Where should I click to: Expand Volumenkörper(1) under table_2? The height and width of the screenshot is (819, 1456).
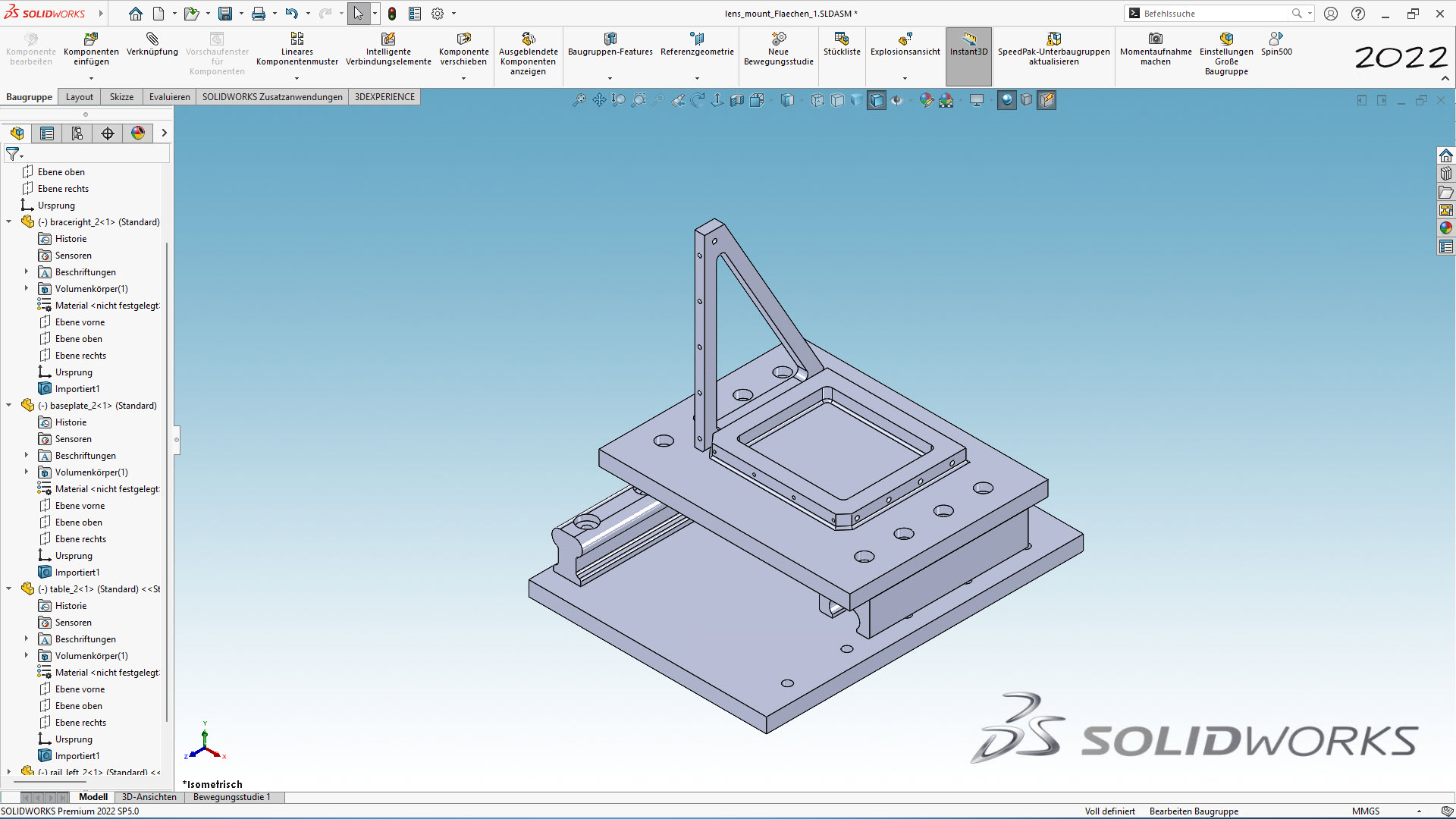tap(27, 656)
